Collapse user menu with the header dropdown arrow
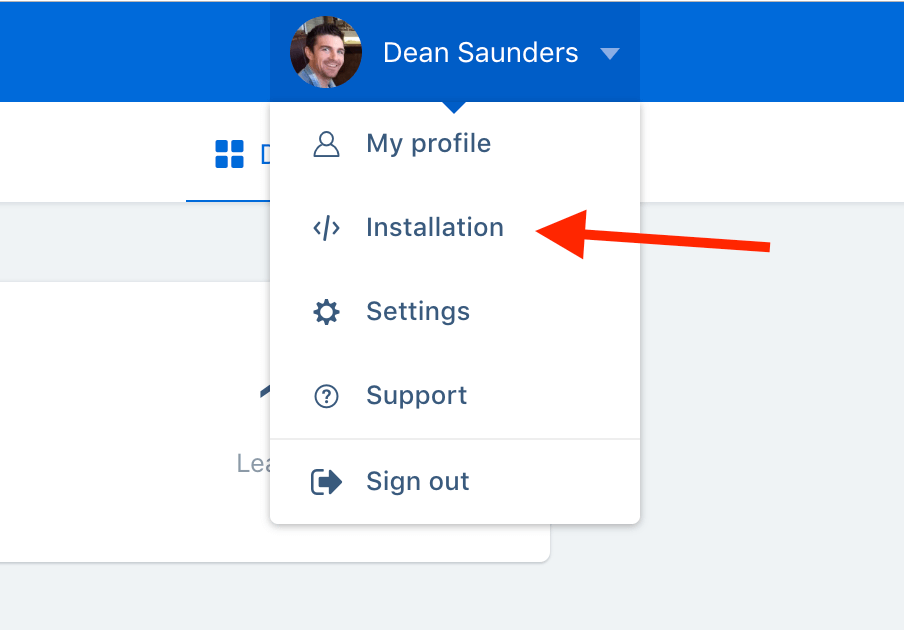 (x=609, y=54)
